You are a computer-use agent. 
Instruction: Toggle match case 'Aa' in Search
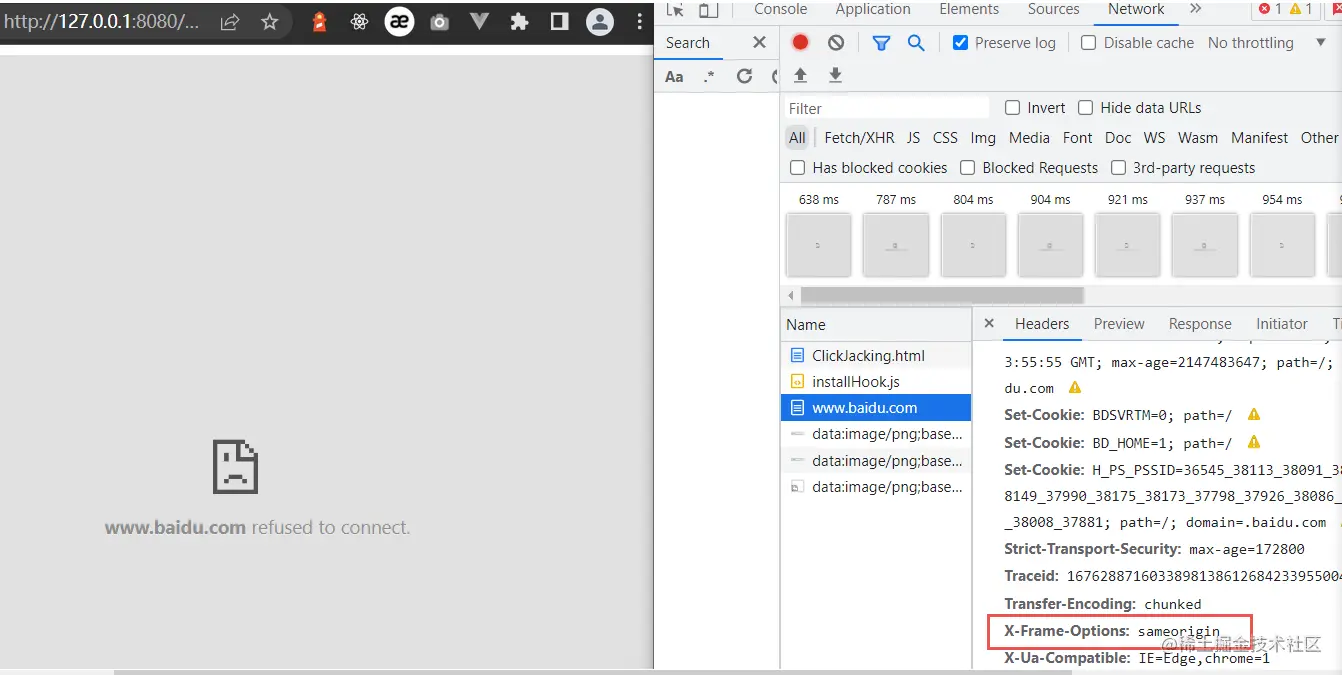[675, 76]
